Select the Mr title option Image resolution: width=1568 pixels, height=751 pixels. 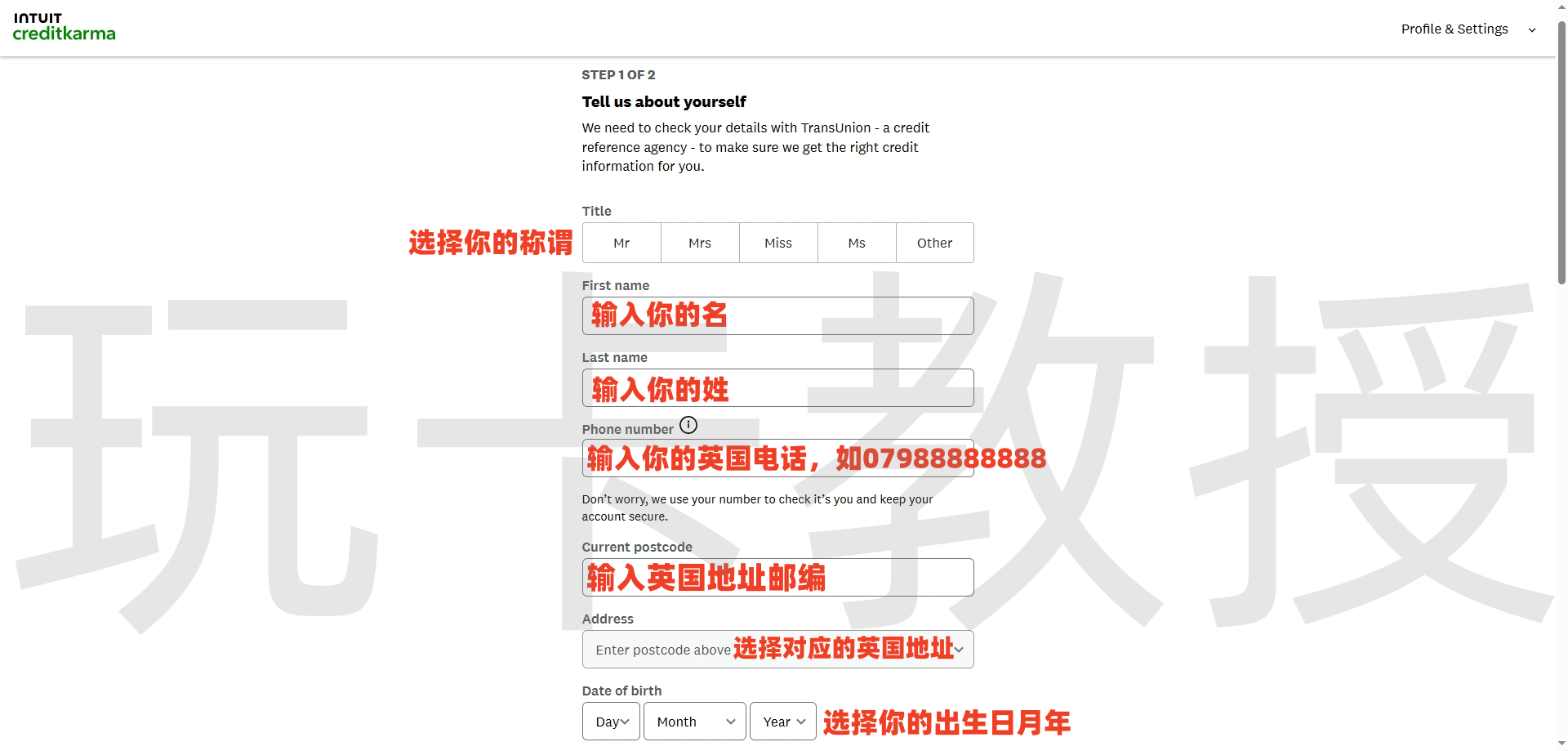621,243
